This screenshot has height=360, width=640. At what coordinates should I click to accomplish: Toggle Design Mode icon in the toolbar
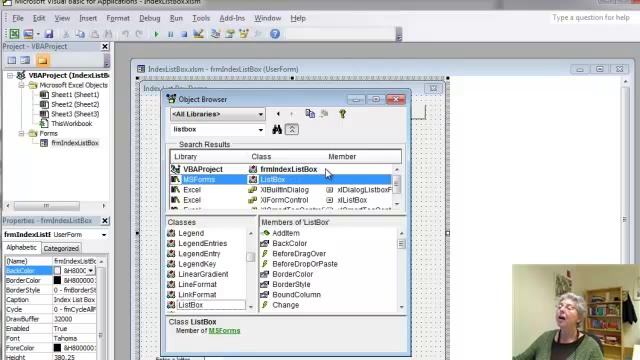198,34
